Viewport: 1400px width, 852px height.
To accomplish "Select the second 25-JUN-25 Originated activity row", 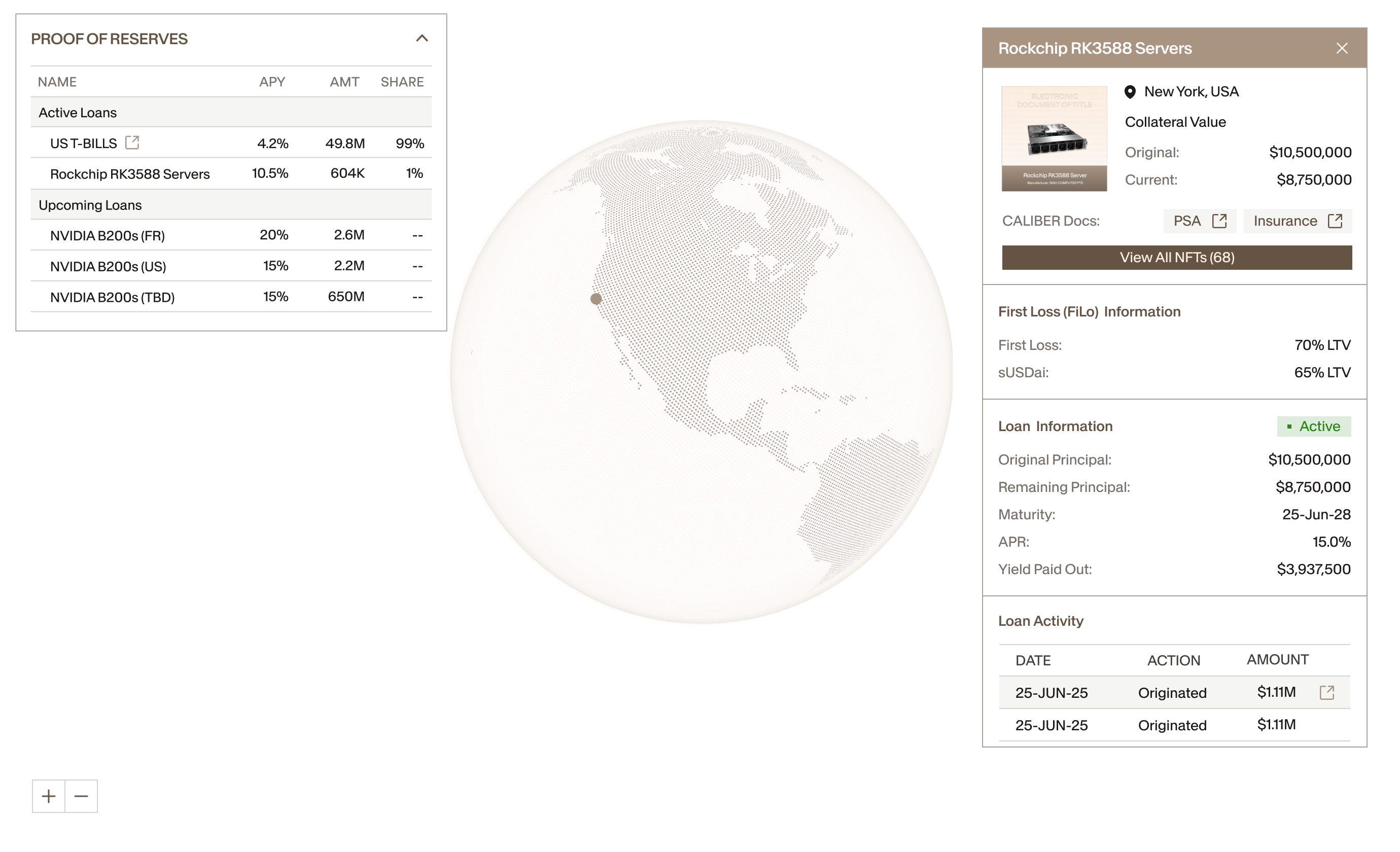I will (1173, 725).
